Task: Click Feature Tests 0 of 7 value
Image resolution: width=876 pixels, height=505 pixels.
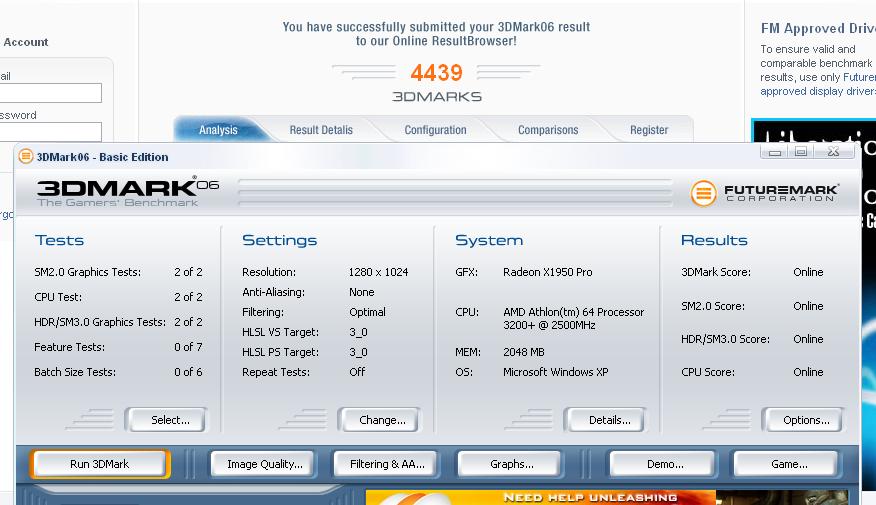Action: pyautogui.click(x=188, y=347)
